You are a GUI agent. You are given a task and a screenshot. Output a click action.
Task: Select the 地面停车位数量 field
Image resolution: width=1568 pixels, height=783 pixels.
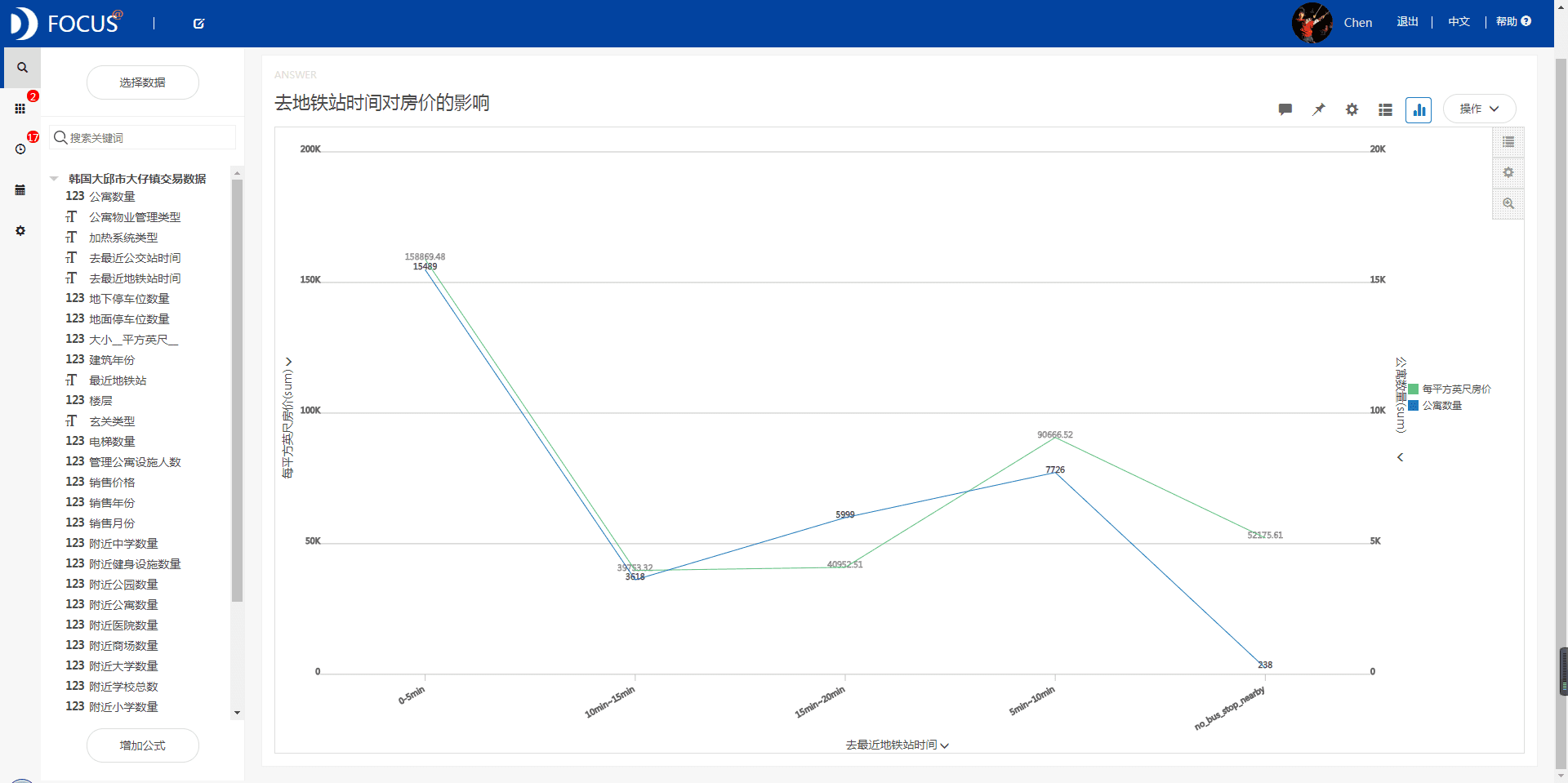[x=129, y=319]
